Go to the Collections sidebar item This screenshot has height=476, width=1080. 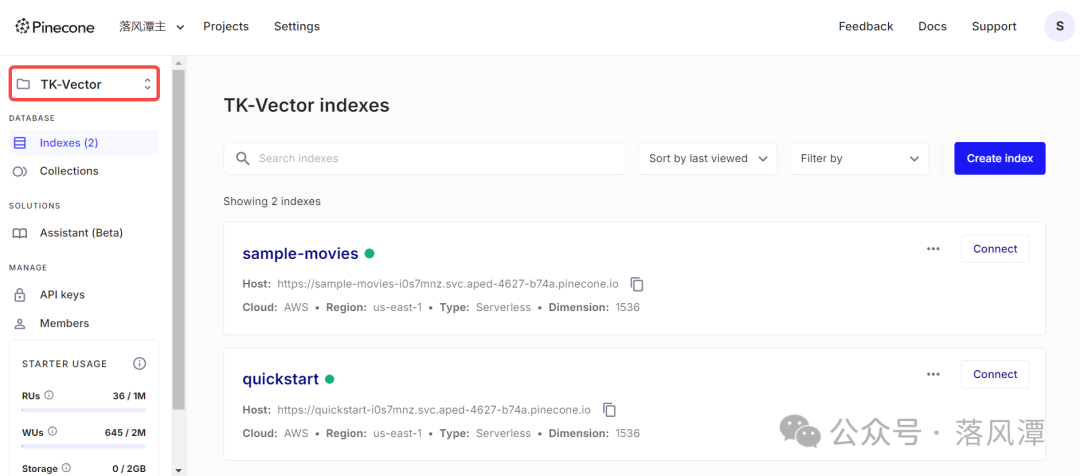click(69, 171)
